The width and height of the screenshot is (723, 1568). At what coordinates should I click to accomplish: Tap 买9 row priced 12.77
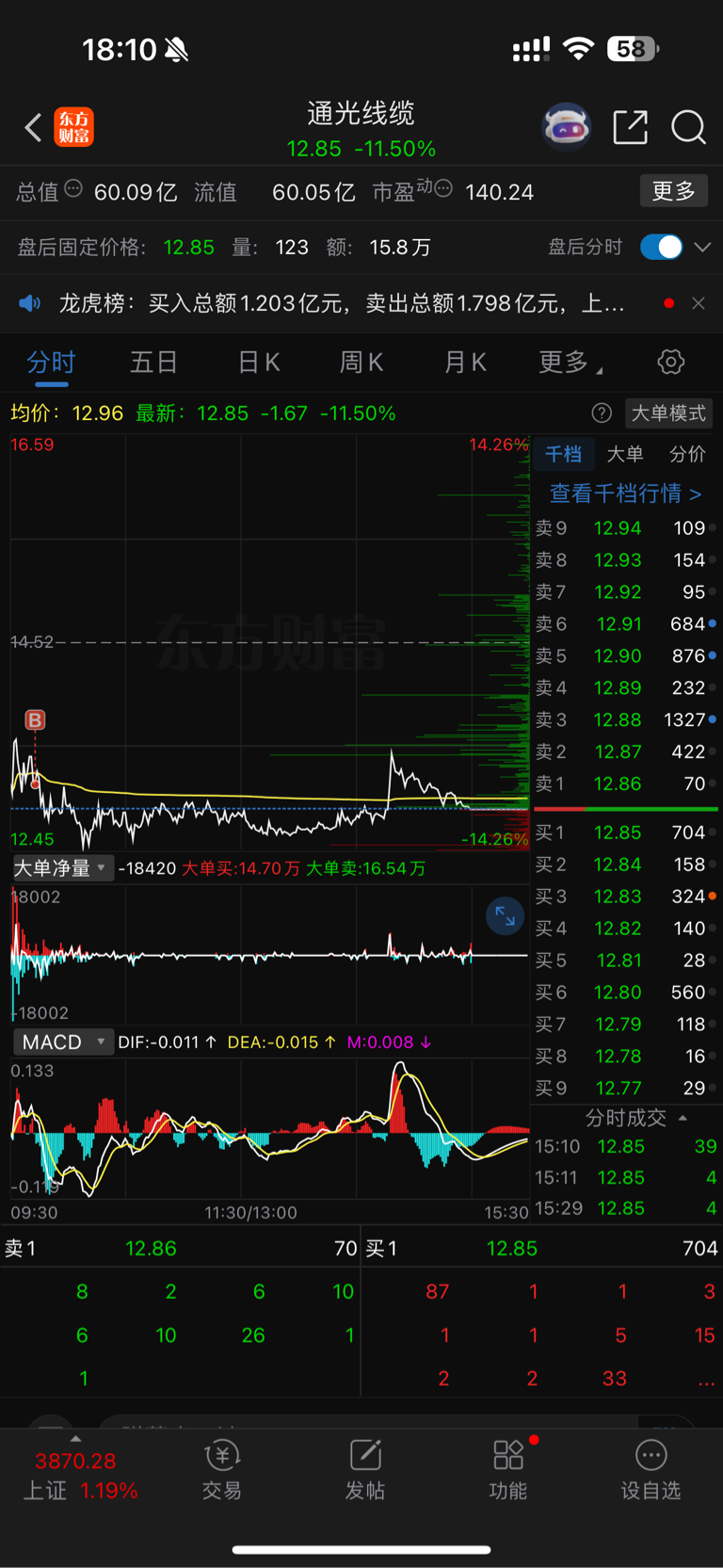625,1088
